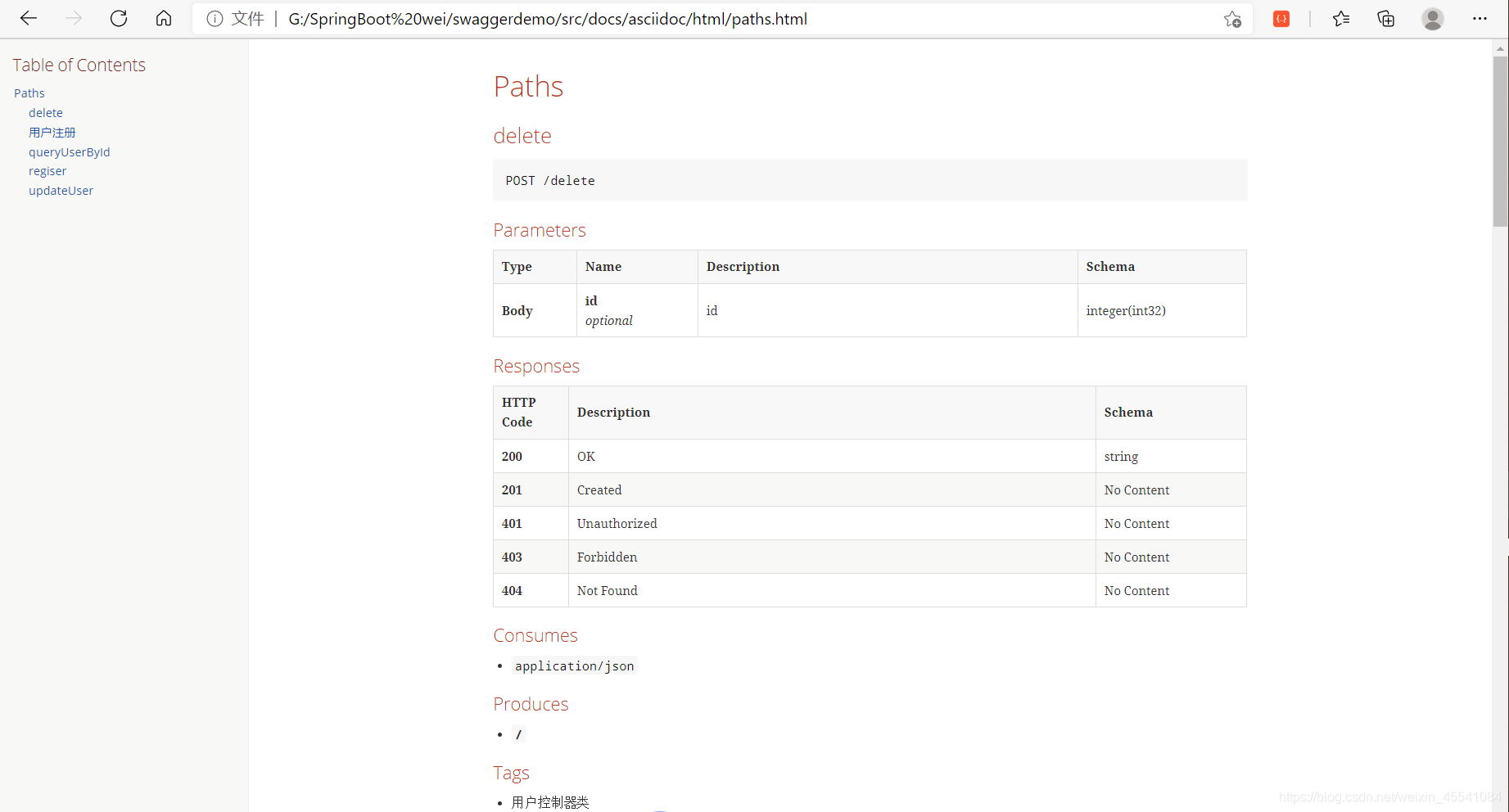The width and height of the screenshot is (1509, 812).
Task: Jump to regiser section in sidebar
Action: tap(47, 171)
